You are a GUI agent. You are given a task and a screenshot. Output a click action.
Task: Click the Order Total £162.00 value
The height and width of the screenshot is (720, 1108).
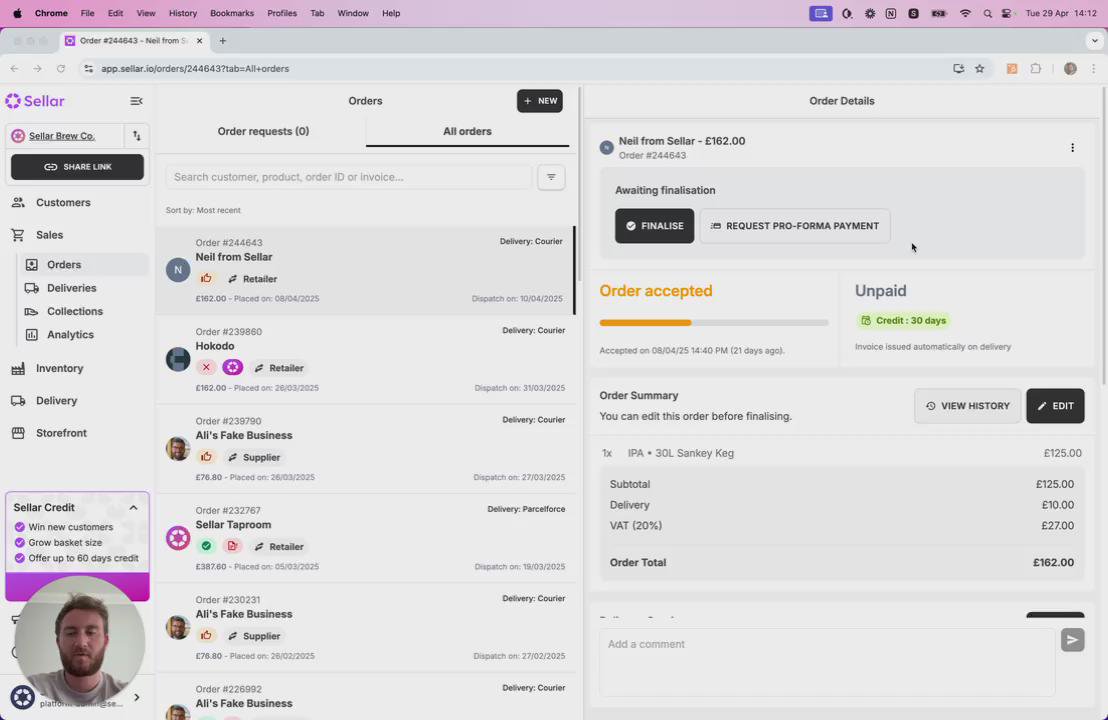pos(1053,562)
